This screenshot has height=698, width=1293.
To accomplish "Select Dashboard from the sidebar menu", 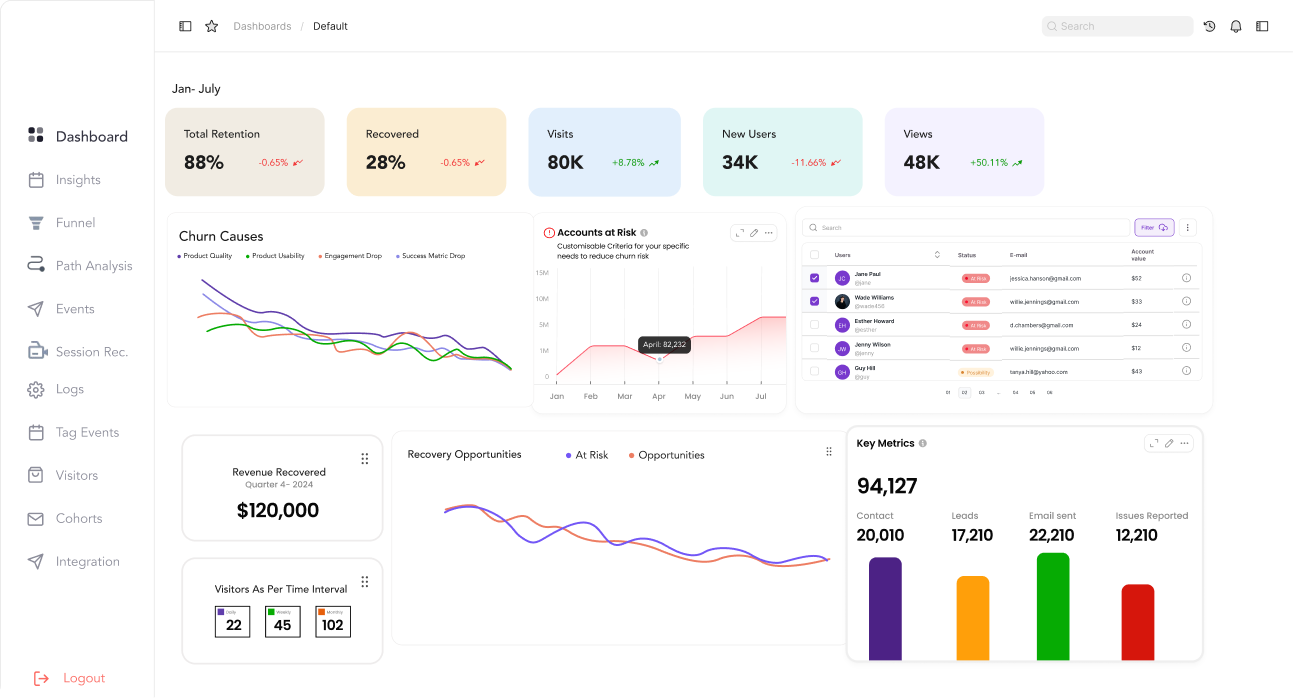I will (x=91, y=135).
